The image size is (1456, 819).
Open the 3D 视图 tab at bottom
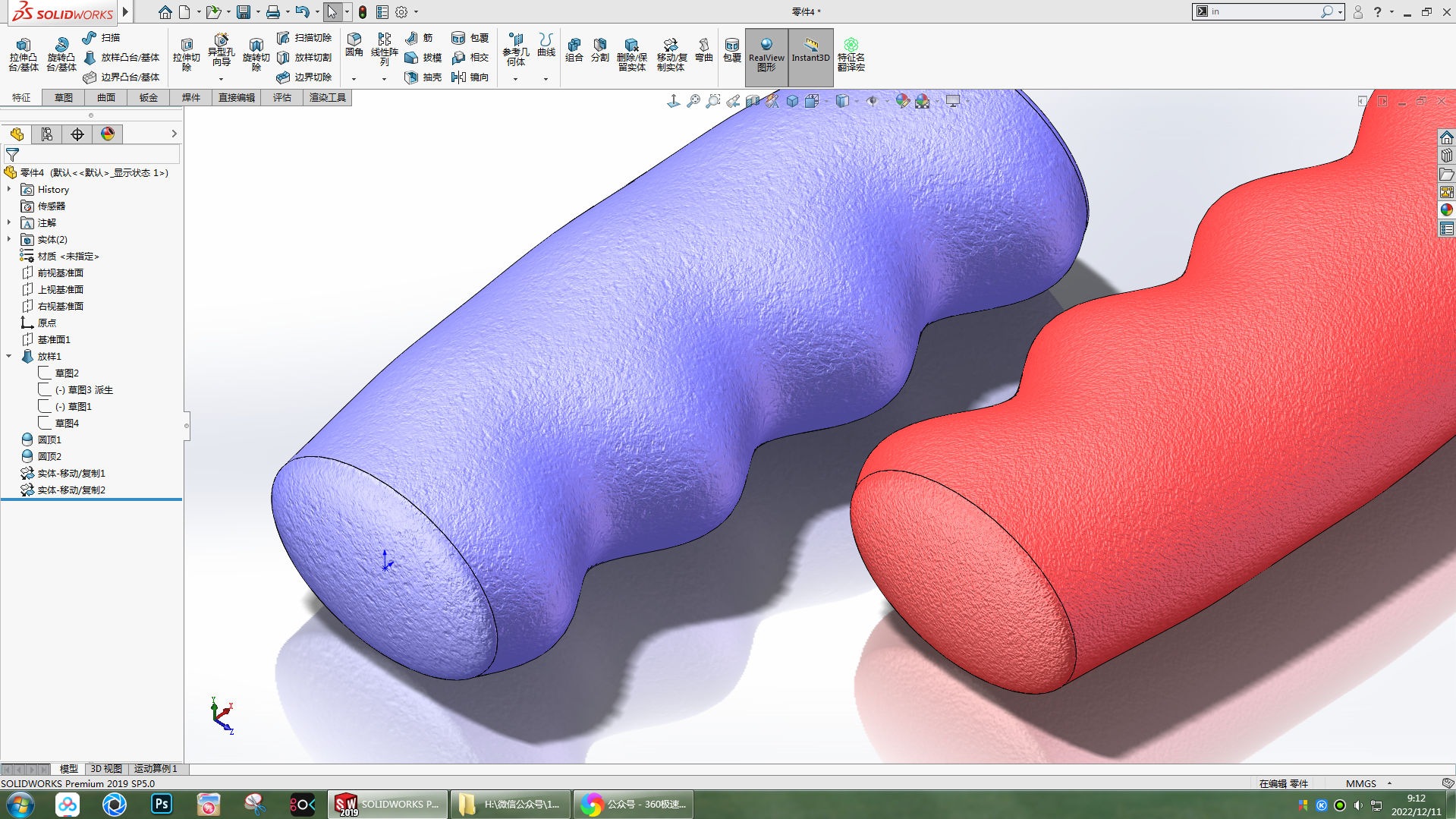106,769
